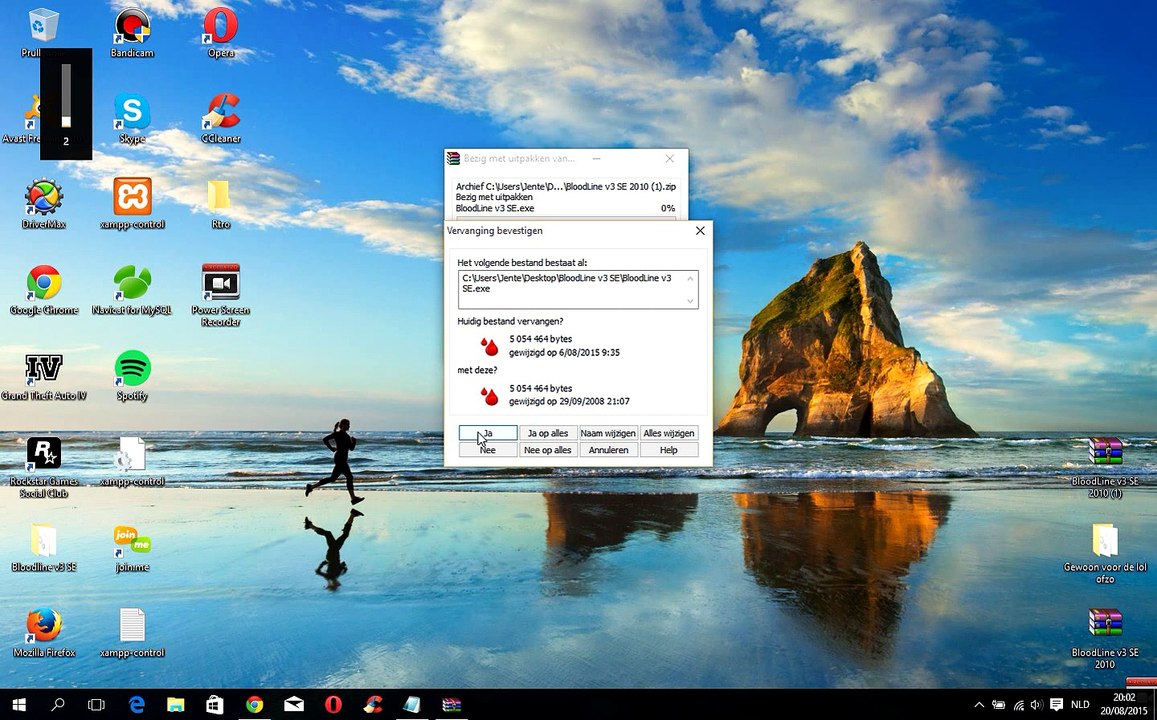
Task: Select Rockstar Games Social Club icon
Action: click(x=44, y=466)
